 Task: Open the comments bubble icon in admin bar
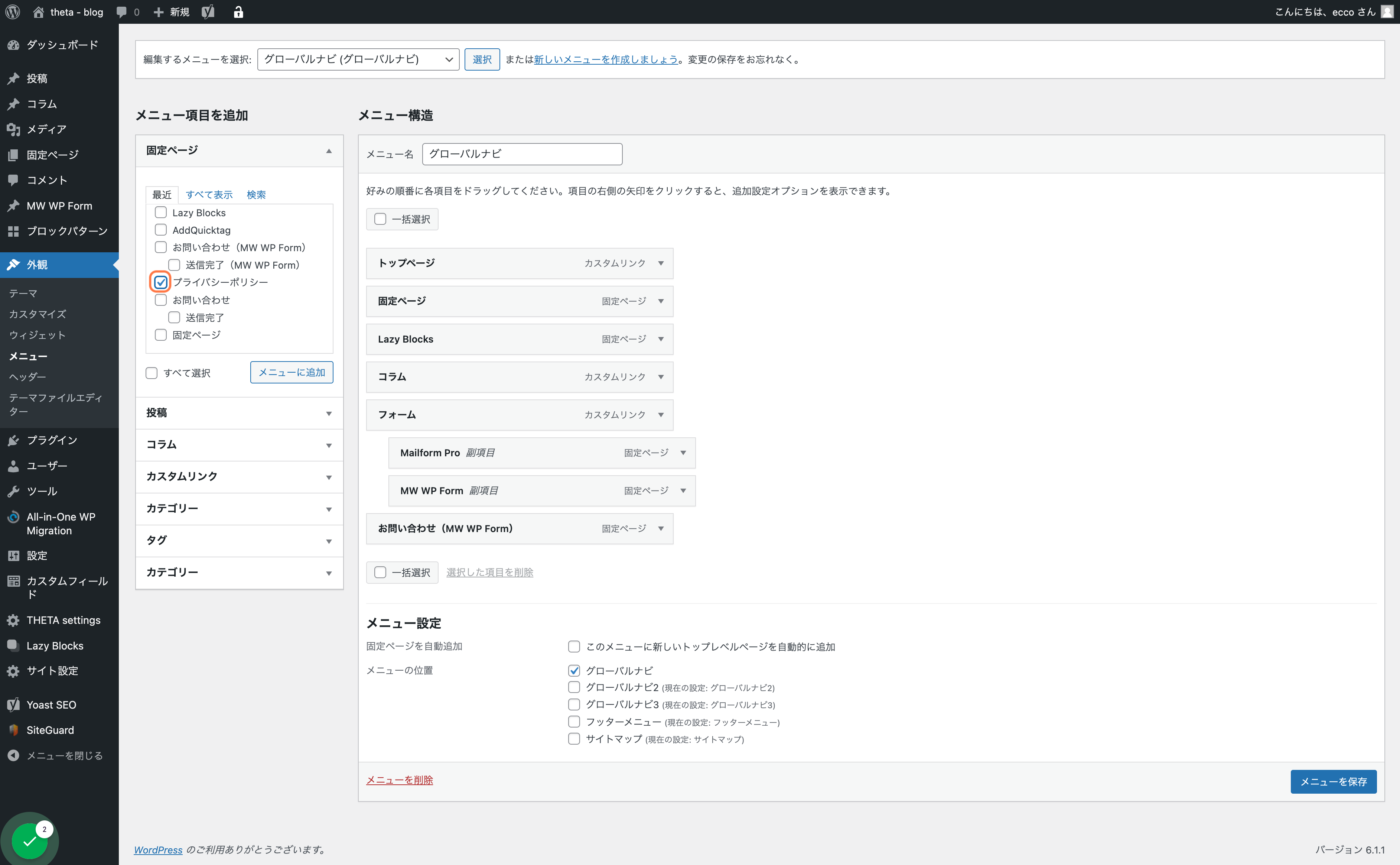(121, 12)
